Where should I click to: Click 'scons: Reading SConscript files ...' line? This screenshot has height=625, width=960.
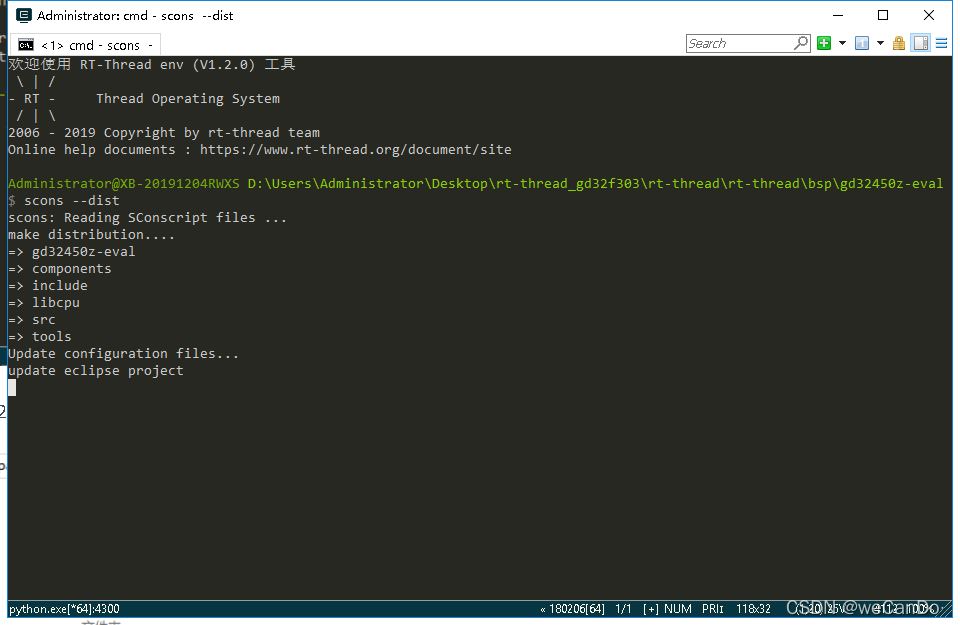coord(148,218)
